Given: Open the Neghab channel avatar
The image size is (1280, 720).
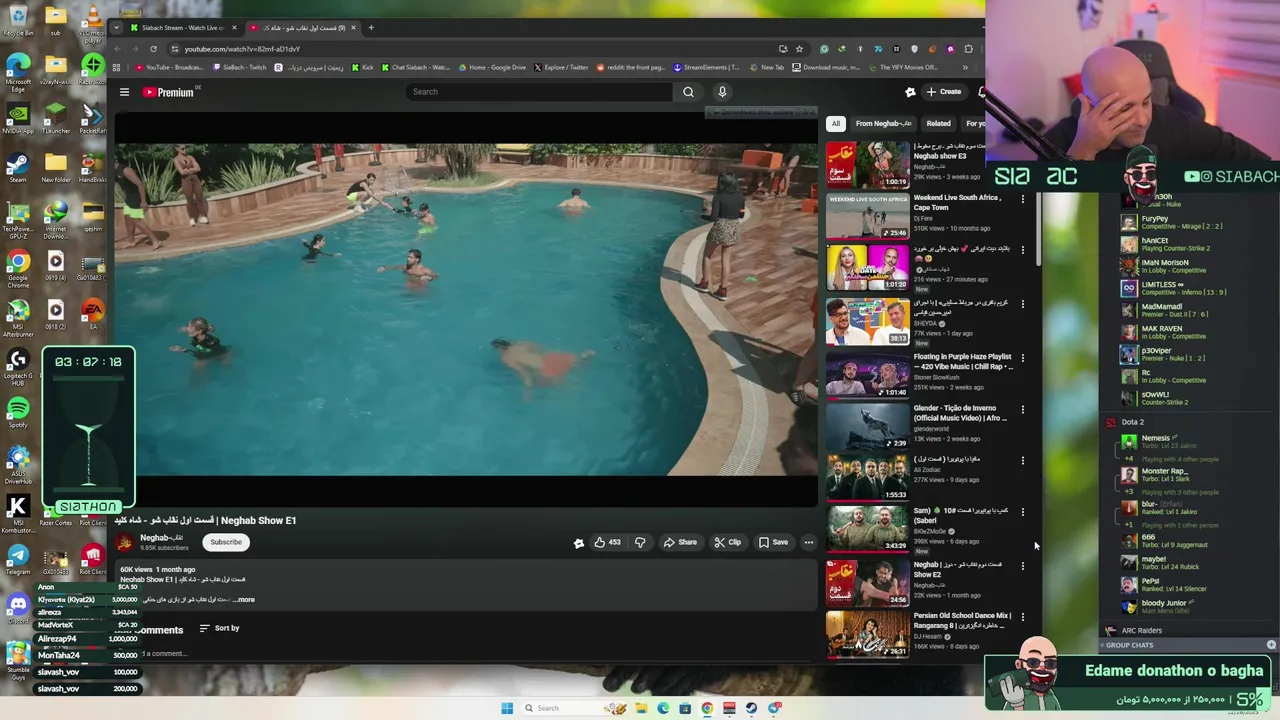Looking at the screenshot, I should (x=124, y=542).
